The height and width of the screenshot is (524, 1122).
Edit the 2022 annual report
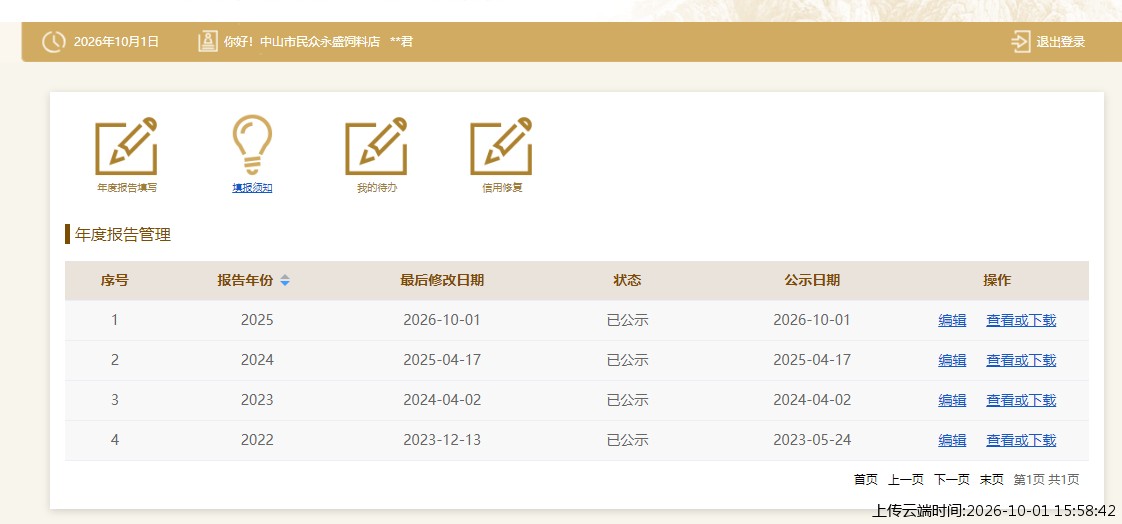pos(952,440)
